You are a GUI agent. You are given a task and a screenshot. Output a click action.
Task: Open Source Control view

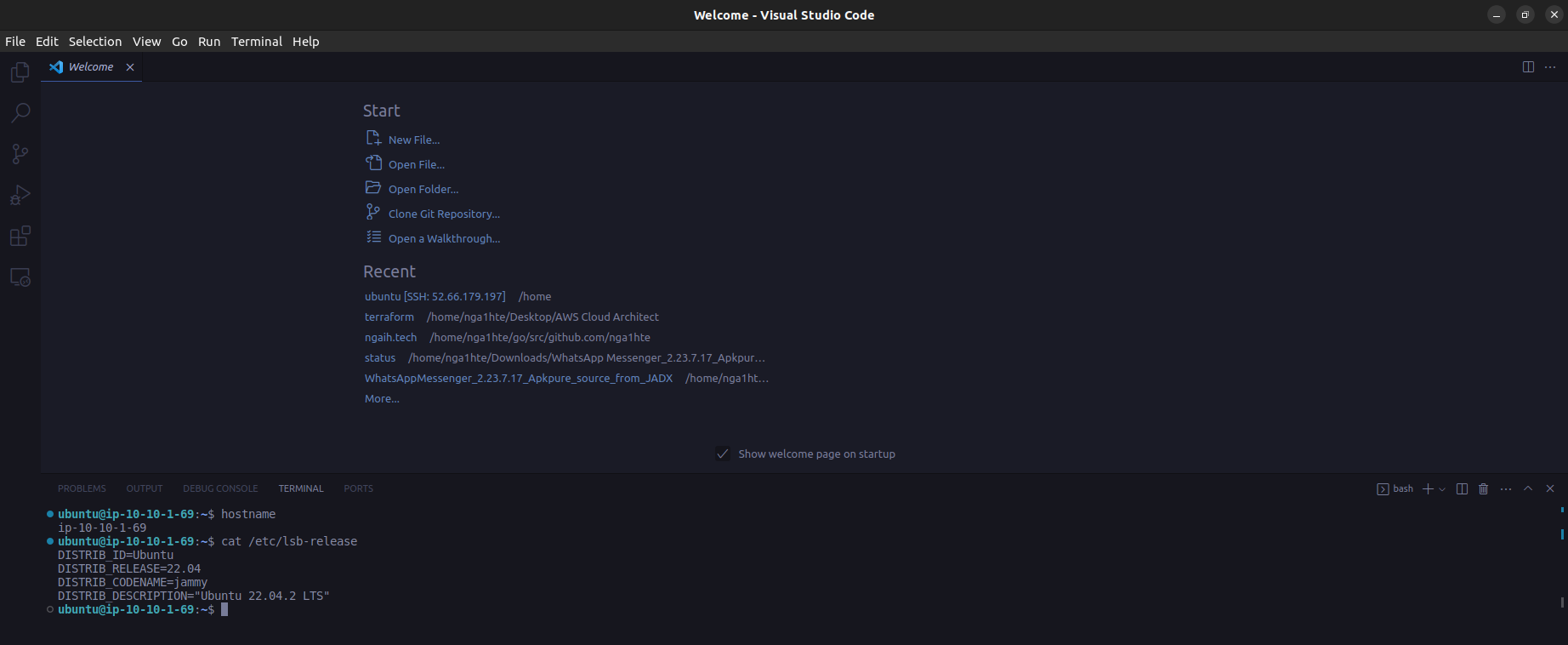[x=20, y=154]
